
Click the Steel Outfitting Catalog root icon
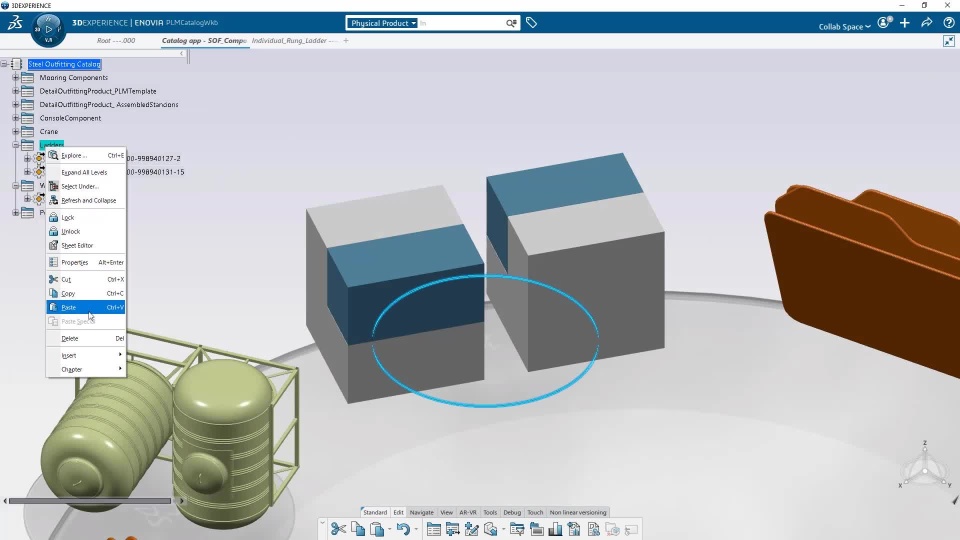coord(17,64)
